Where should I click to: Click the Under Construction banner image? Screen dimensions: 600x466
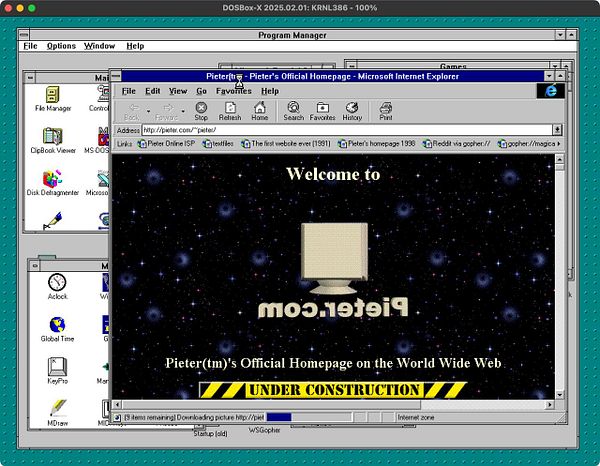(x=333, y=390)
